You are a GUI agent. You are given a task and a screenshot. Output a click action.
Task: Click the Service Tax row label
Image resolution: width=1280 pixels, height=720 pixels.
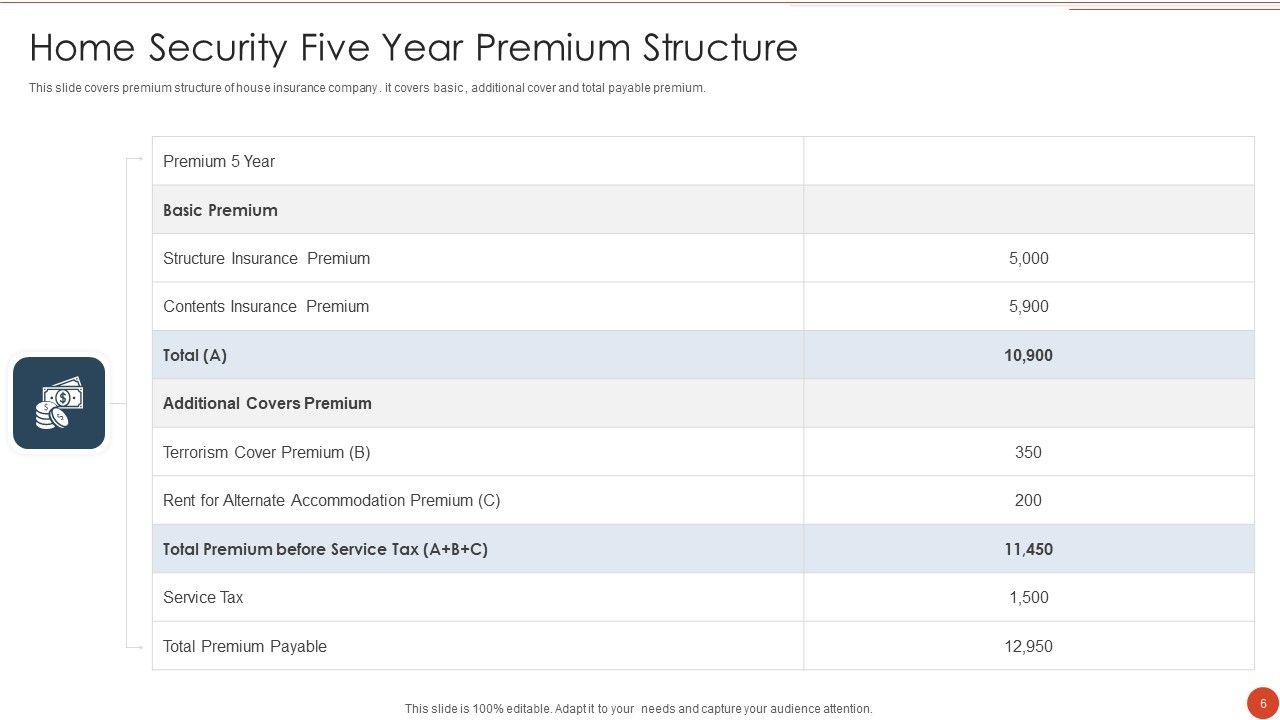203,598
